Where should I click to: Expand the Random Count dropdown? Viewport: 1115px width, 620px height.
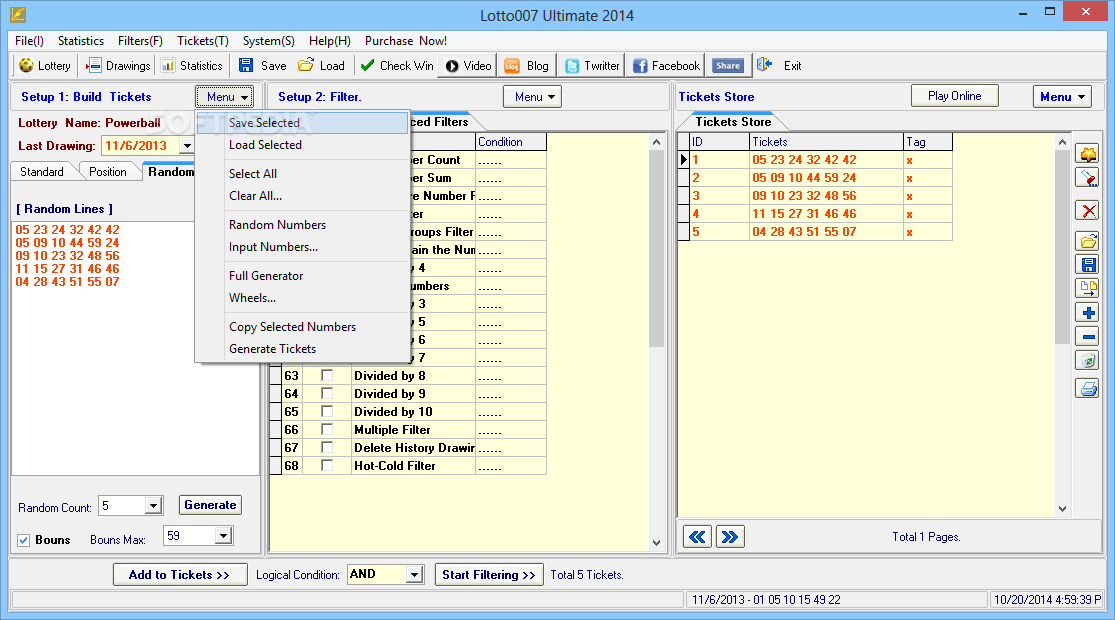pyautogui.click(x=154, y=506)
